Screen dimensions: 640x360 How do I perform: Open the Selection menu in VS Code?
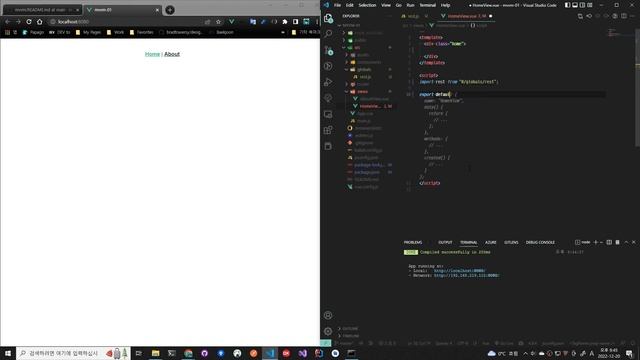coord(367,5)
